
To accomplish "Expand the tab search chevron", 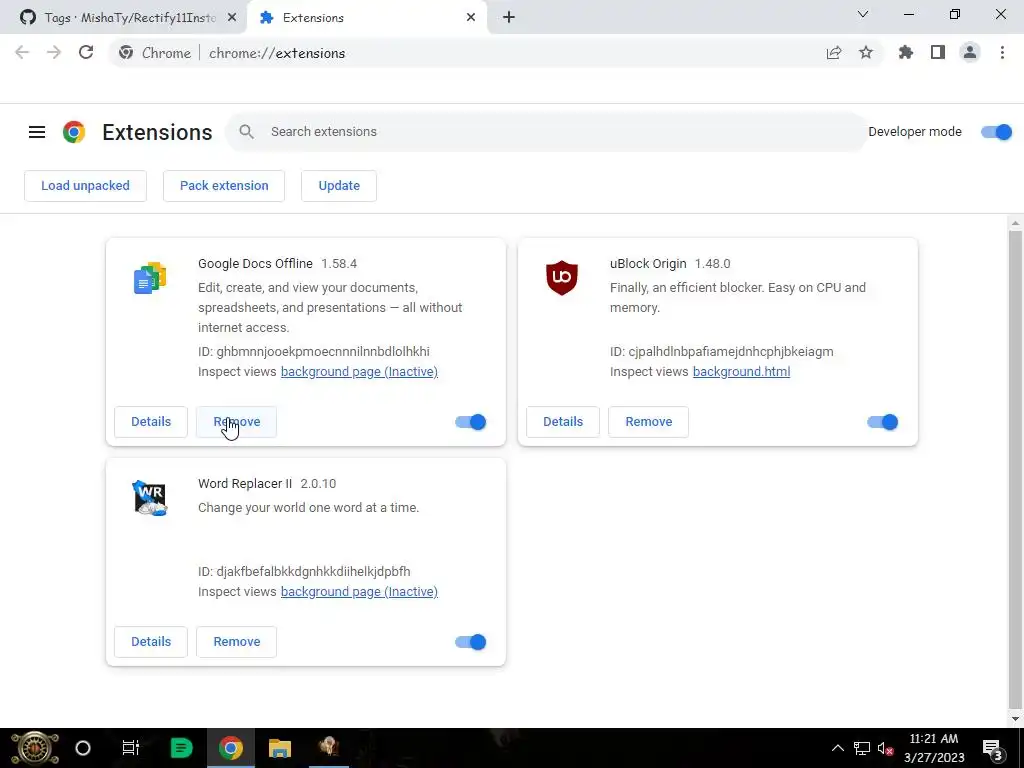I will point(863,14).
